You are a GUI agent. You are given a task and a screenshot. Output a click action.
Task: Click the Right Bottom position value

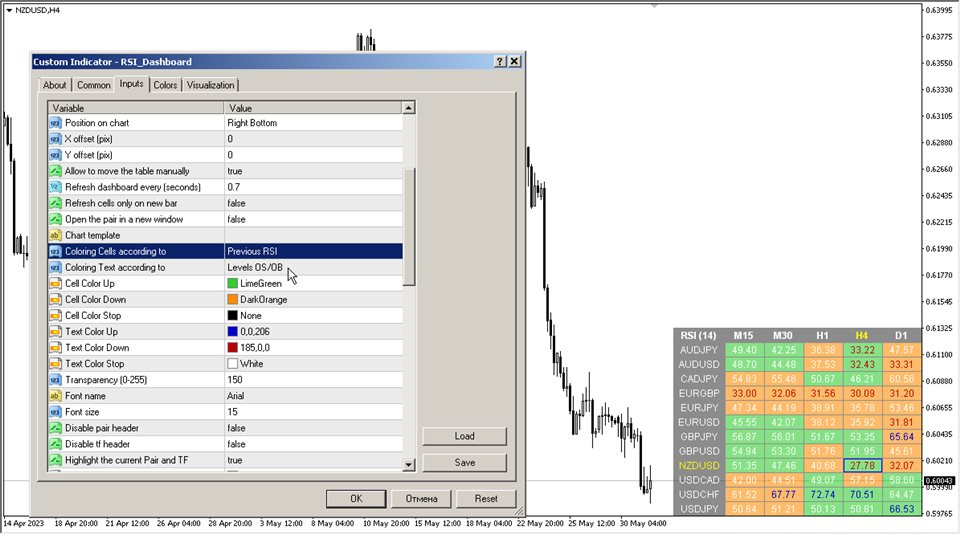coord(313,122)
